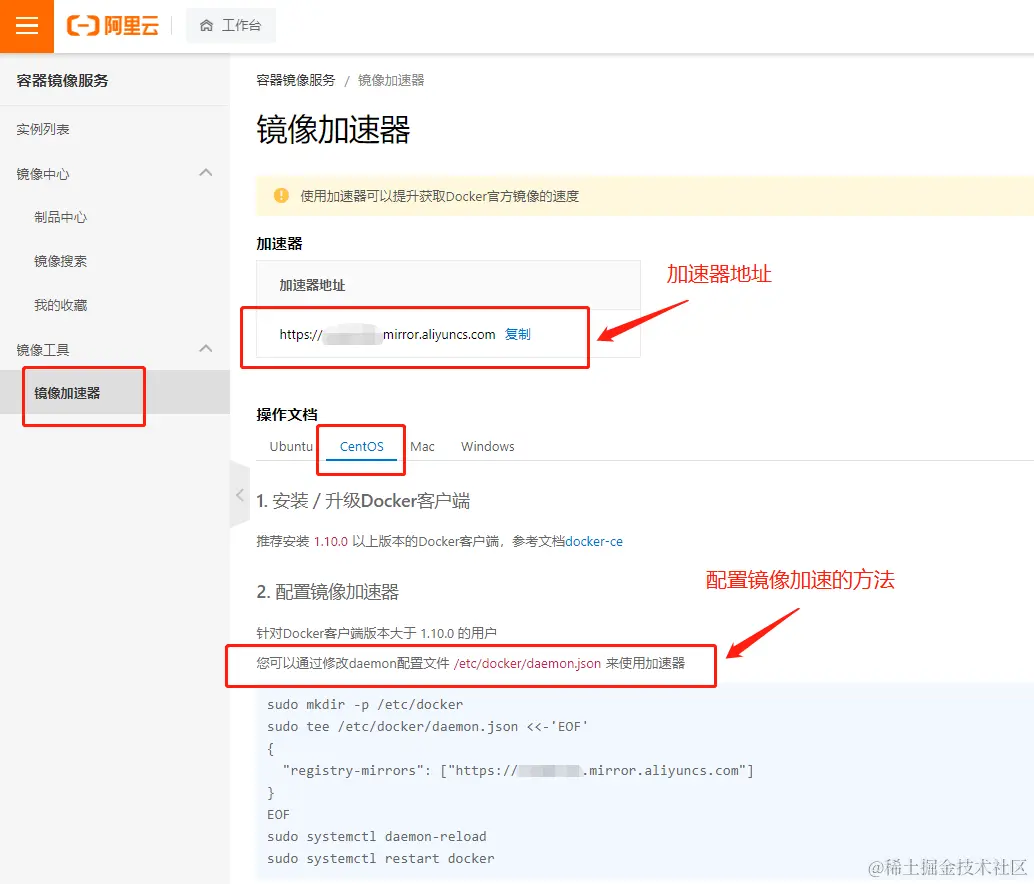
Task: Switch to the Ubuntu tab
Action: coord(291,446)
